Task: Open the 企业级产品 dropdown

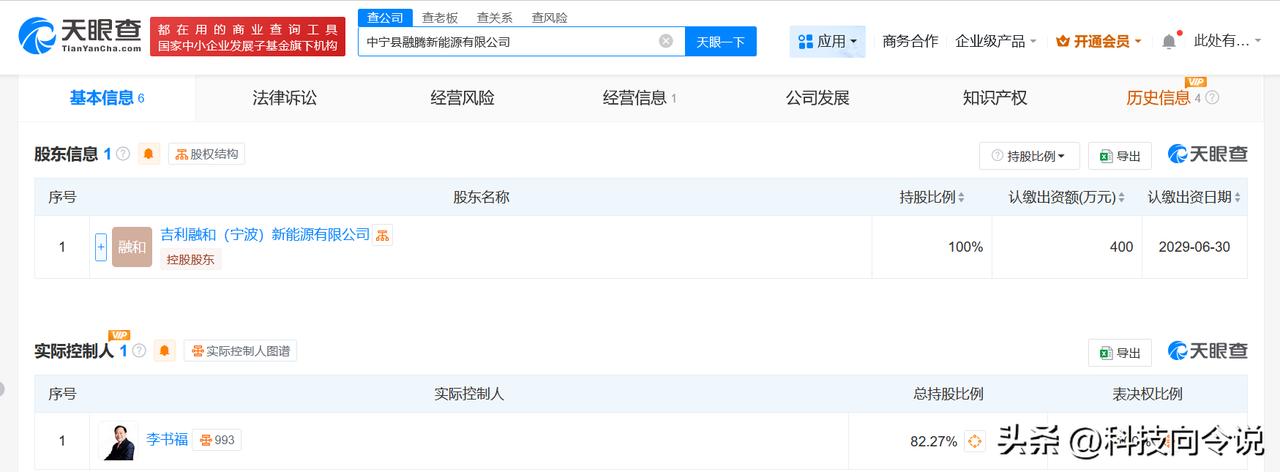Action: point(996,41)
